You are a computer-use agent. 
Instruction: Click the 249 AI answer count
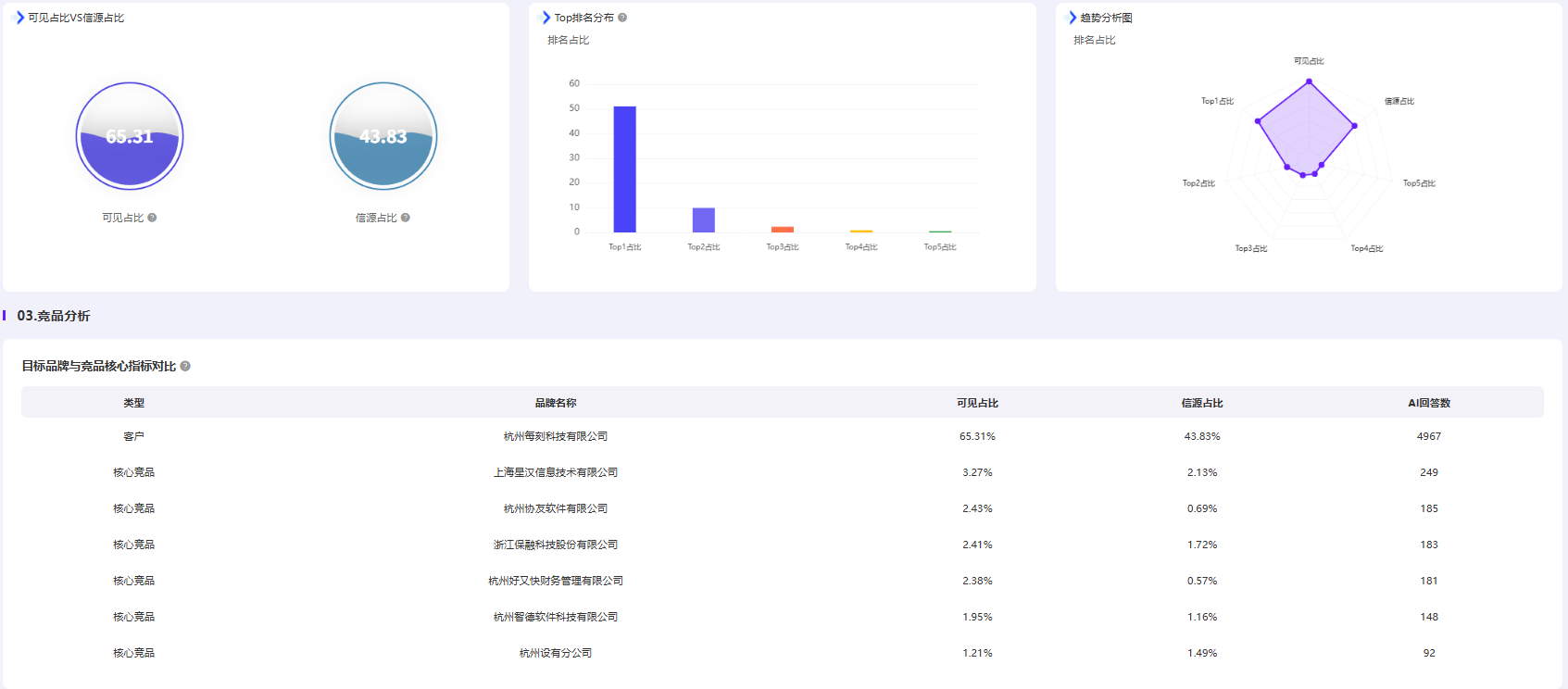(x=1429, y=472)
